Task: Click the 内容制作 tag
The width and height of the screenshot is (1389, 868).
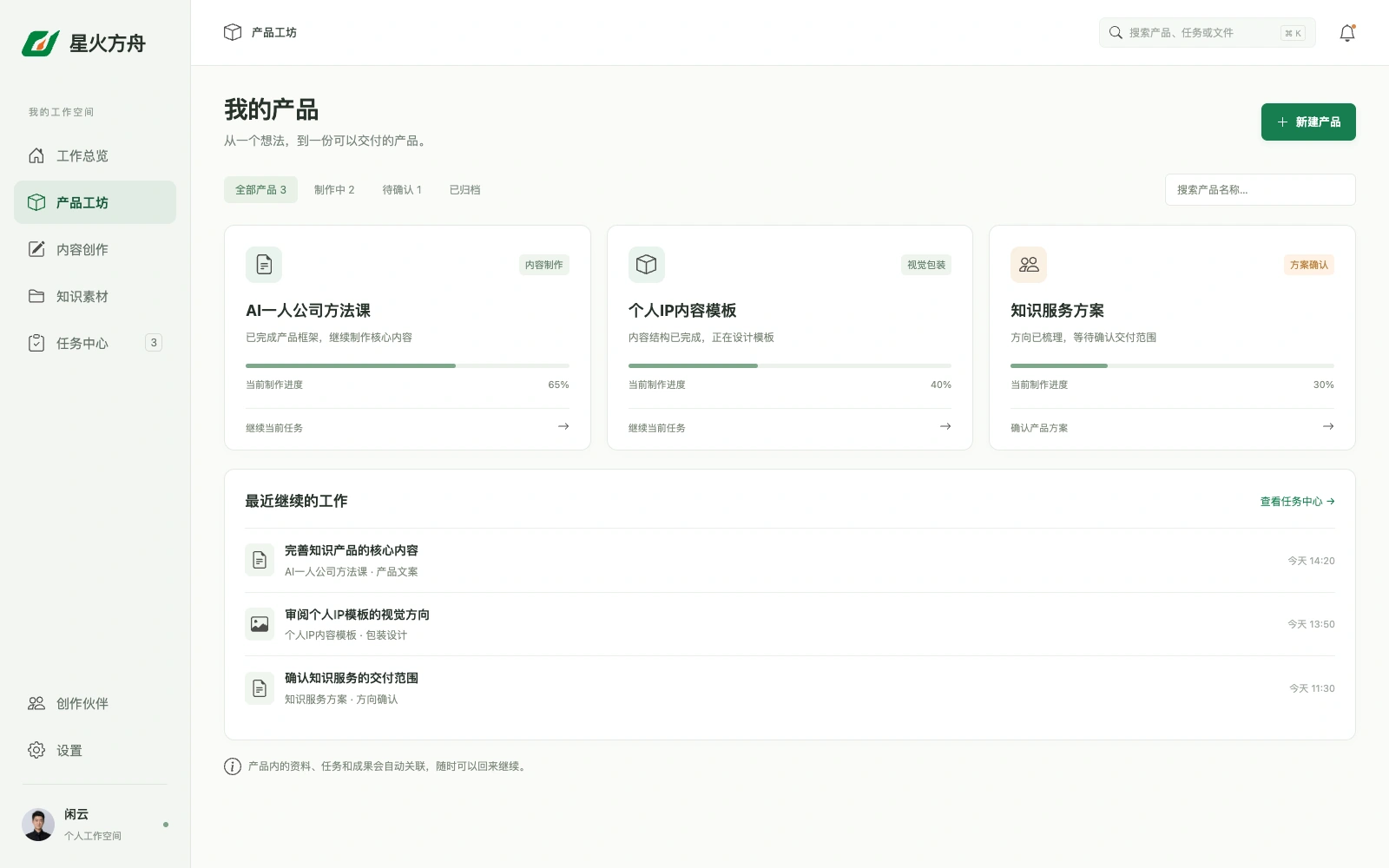Action: 543,265
